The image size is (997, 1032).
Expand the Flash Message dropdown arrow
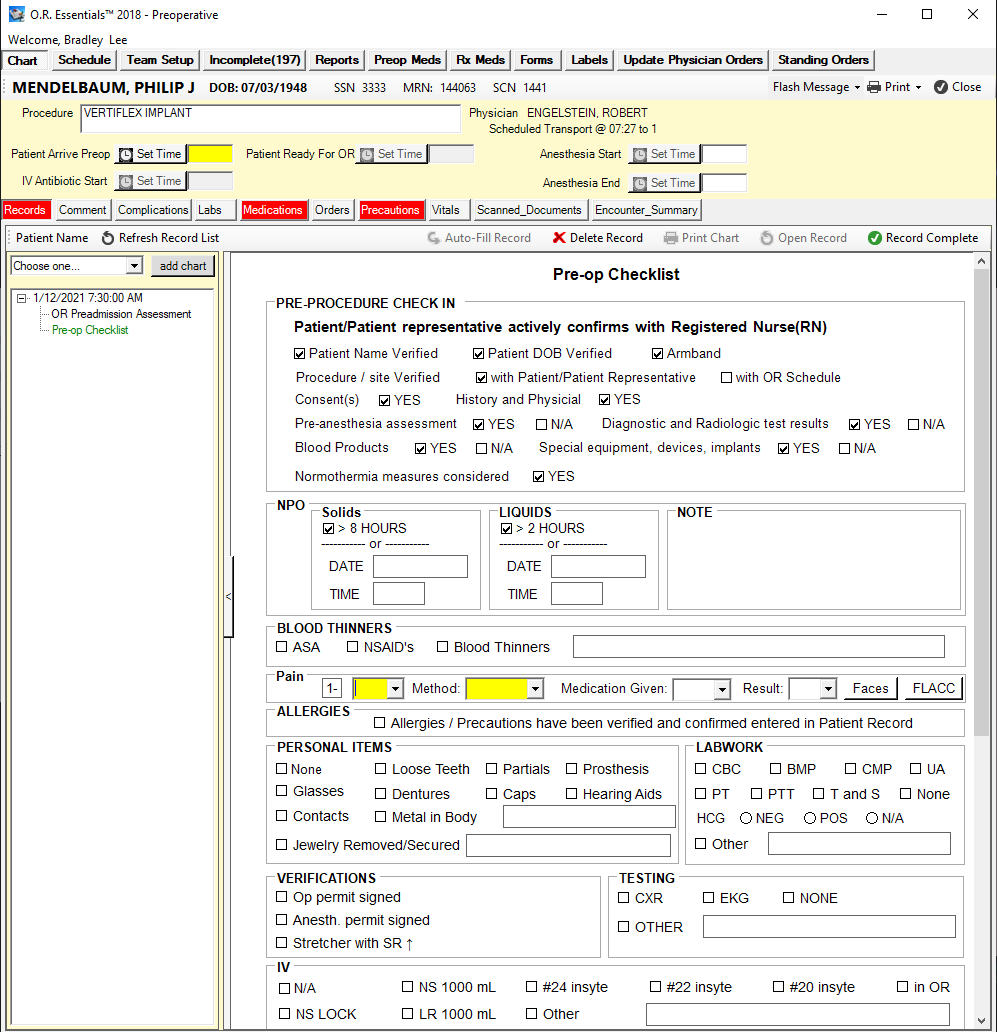coord(857,88)
